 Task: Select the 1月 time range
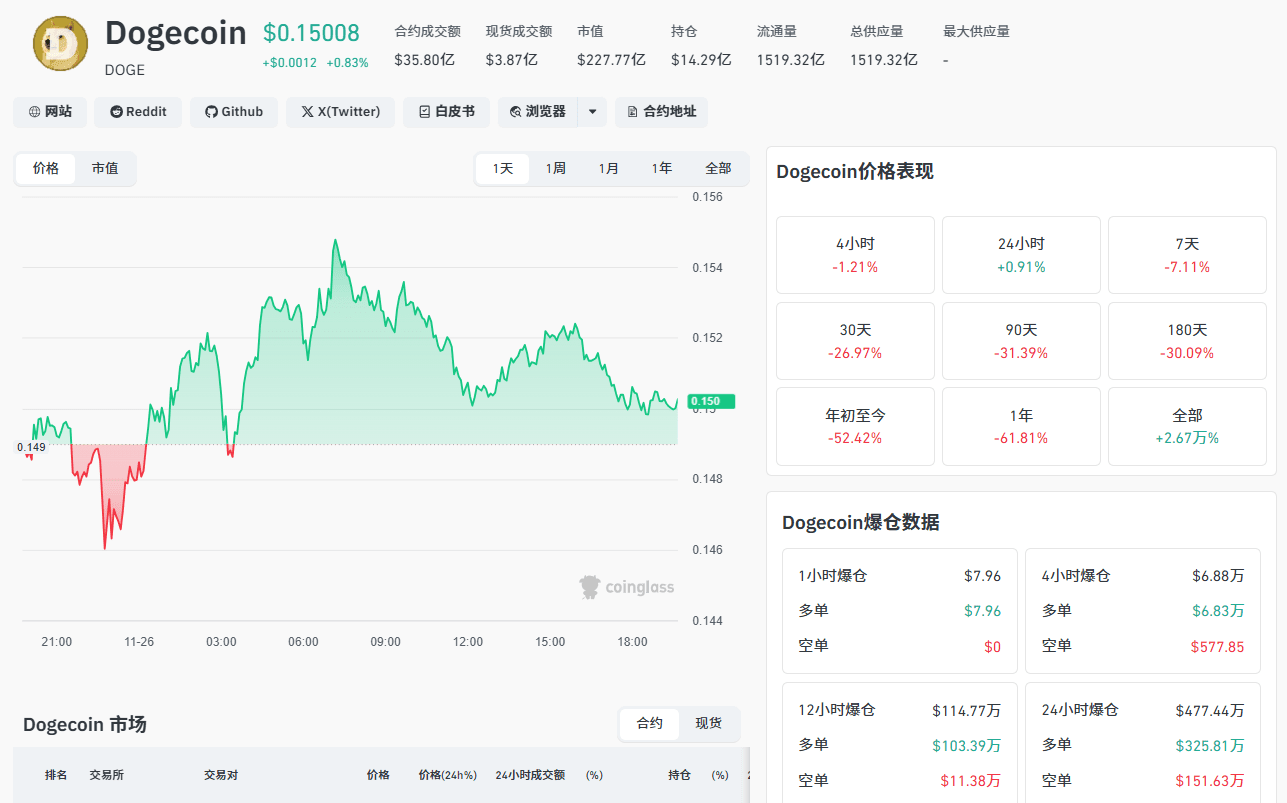tap(609, 169)
